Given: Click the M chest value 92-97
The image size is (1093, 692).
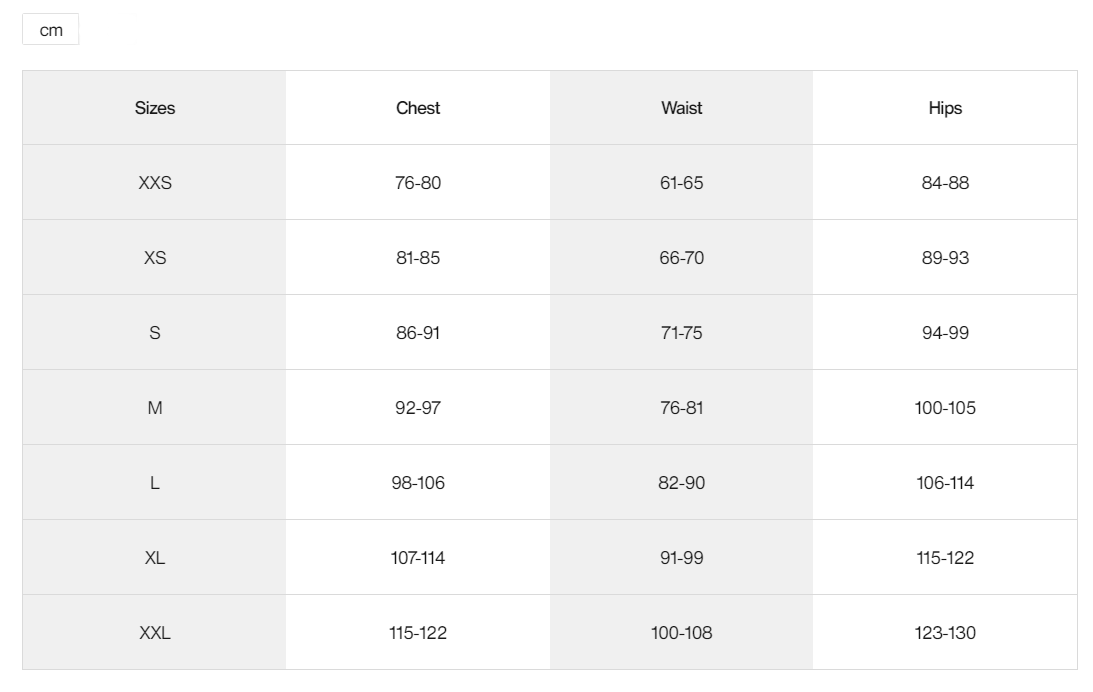Looking at the screenshot, I should (x=418, y=408).
